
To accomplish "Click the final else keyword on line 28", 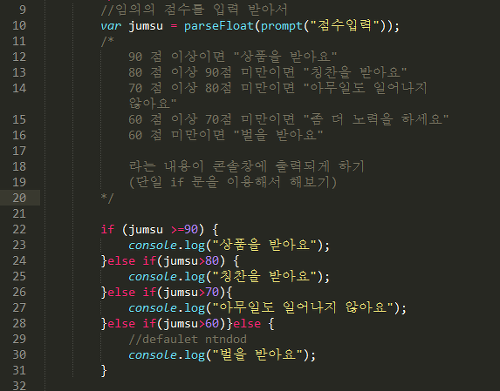I will point(247,323).
